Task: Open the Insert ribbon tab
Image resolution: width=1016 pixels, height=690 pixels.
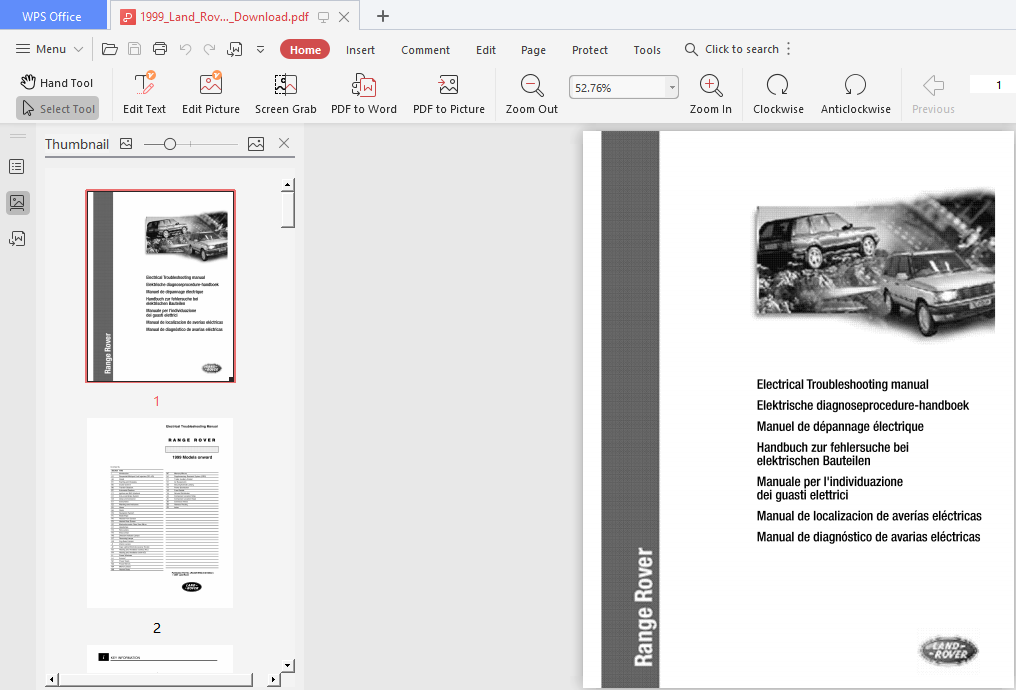Action: [360, 50]
